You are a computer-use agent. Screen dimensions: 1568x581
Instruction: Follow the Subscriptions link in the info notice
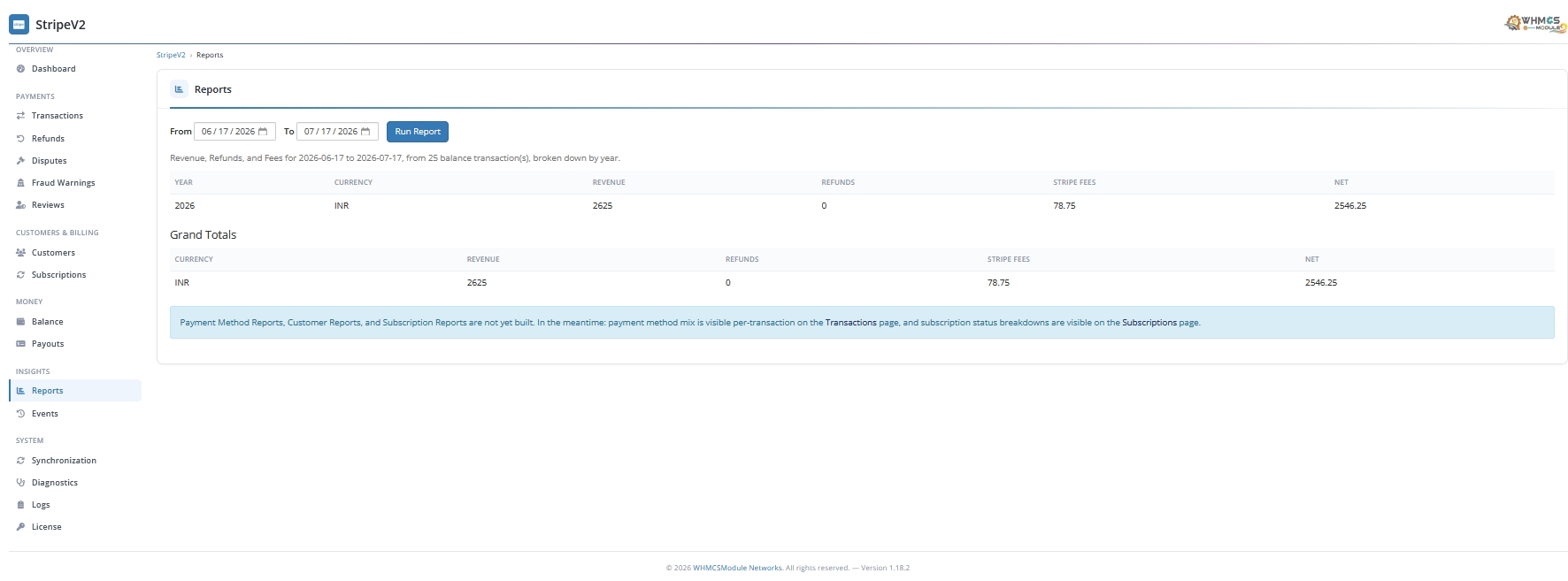click(x=1149, y=323)
